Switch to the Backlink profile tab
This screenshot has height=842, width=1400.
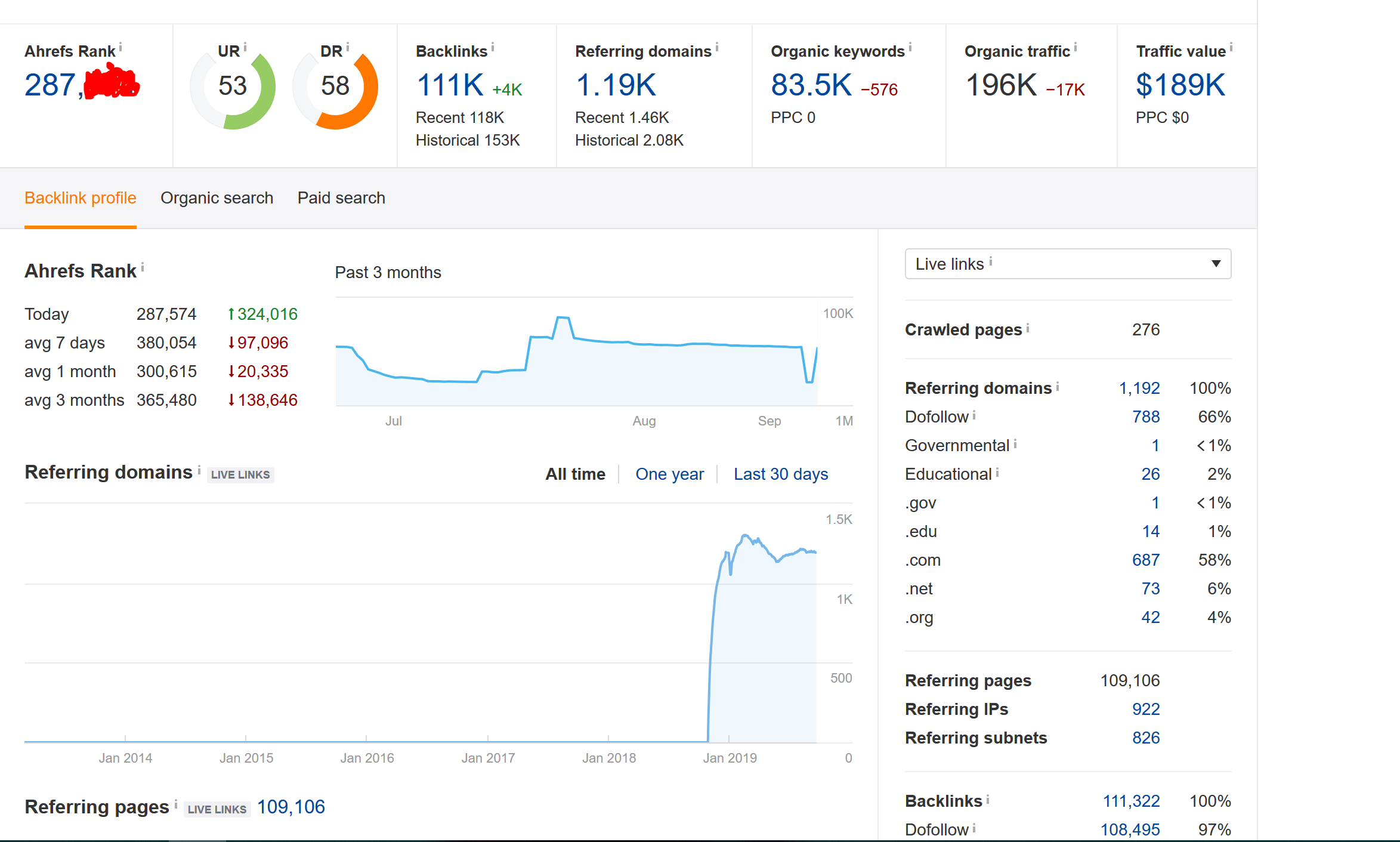click(81, 198)
